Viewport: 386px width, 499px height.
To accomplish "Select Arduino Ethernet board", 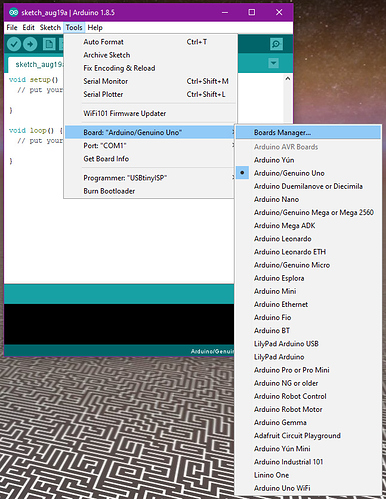I will pos(308,304).
